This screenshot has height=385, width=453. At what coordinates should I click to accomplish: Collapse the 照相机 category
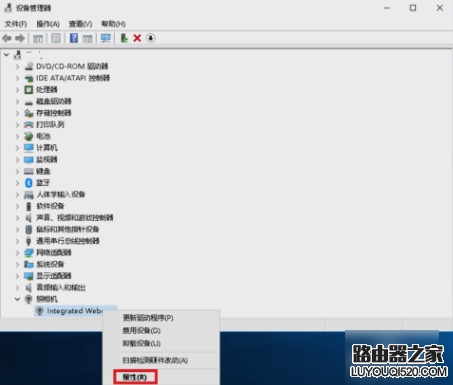click(x=17, y=299)
